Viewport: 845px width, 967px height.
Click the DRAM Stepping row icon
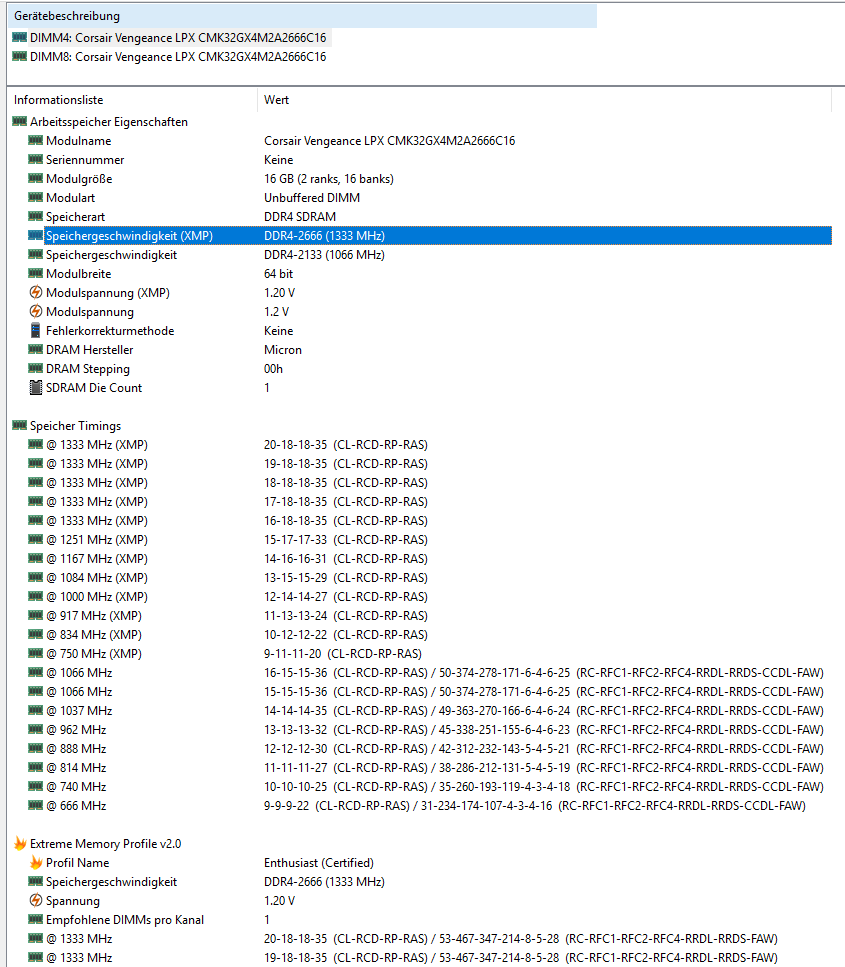pos(35,369)
